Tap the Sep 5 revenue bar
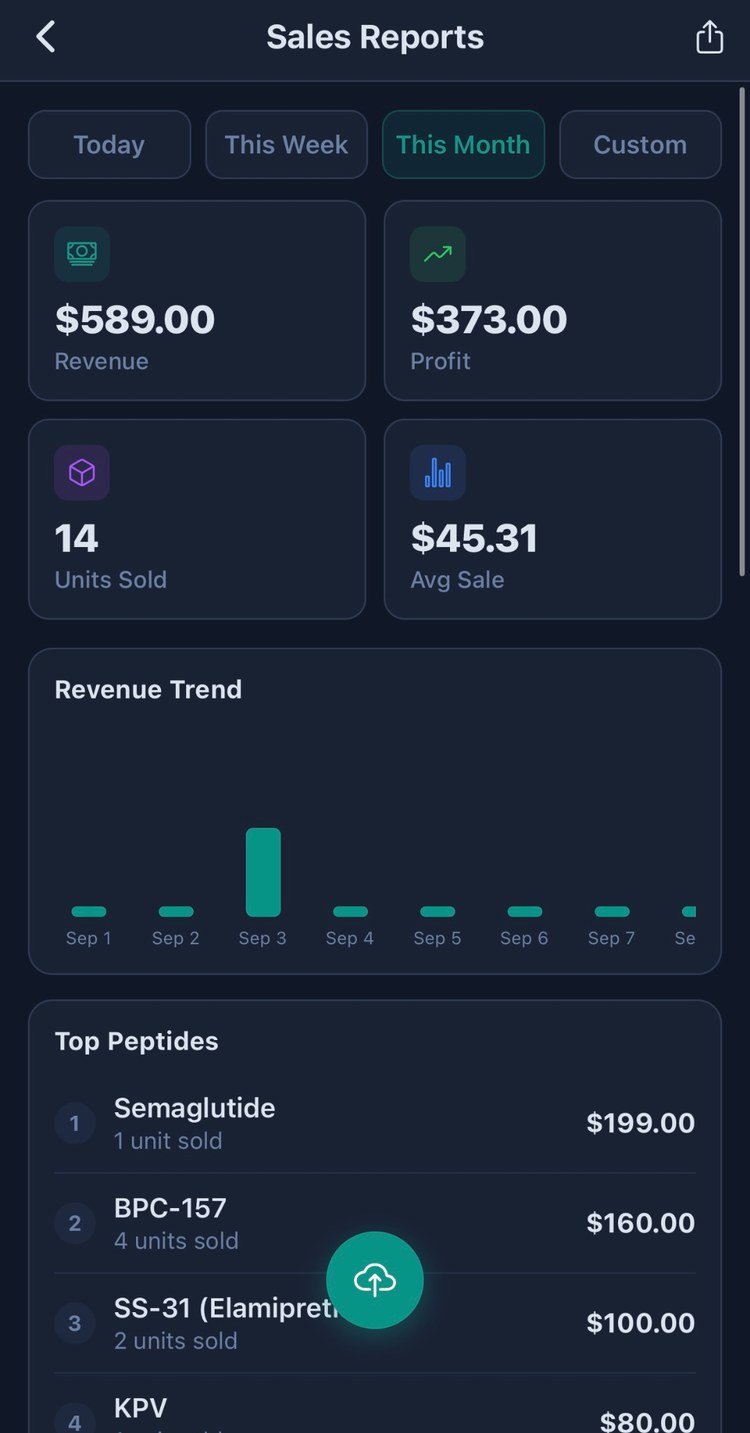Viewport: 750px width, 1433px height. (x=437, y=911)
